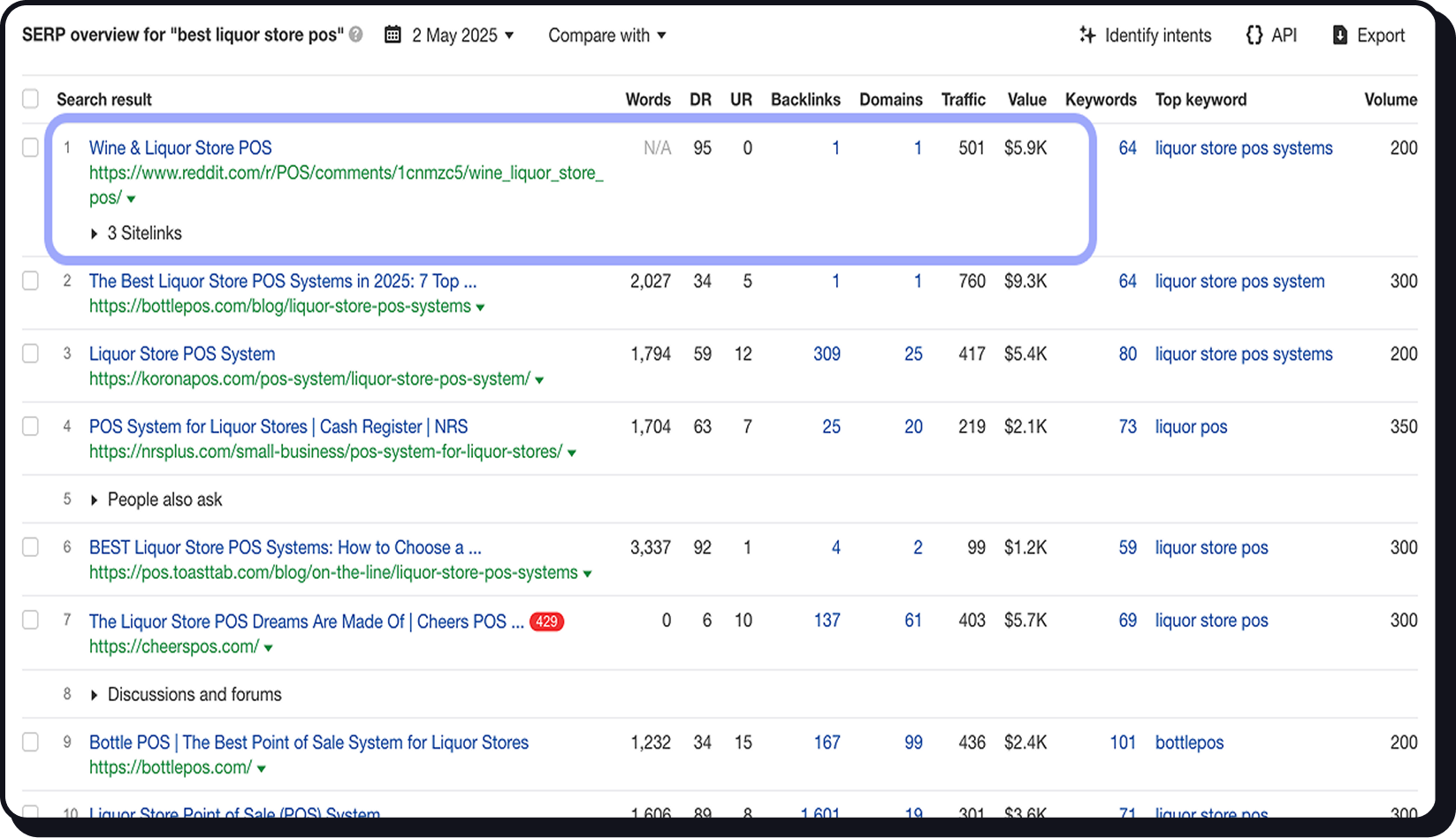Click the API button label

click(1284, 35)
